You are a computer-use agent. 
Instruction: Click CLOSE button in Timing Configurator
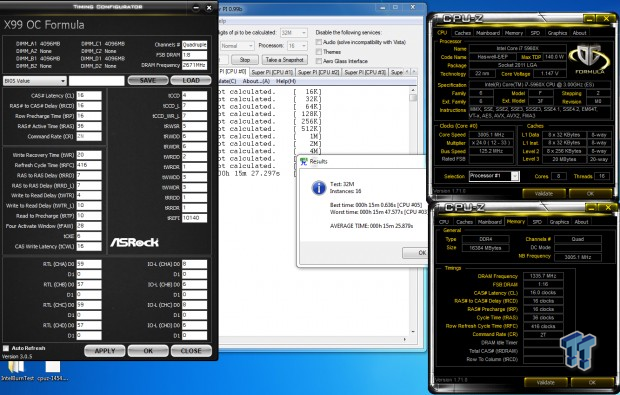(191, 351)
